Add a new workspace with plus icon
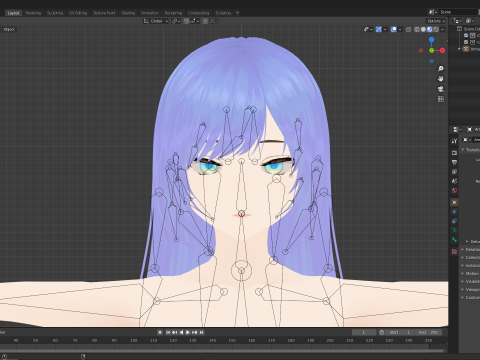Viewport: 480px width, 360px height. coord(237,13)
